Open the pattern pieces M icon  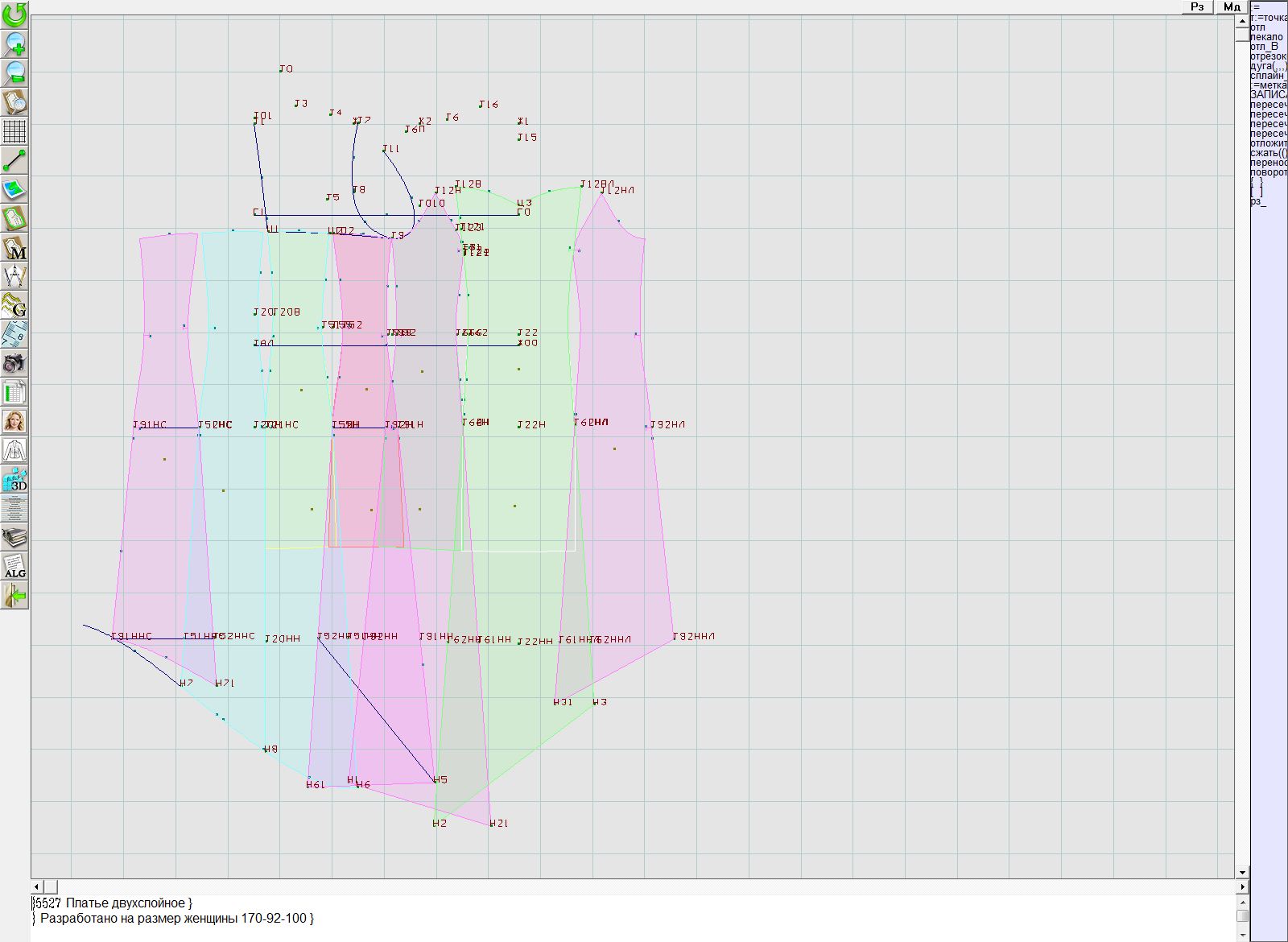(14, 248)
